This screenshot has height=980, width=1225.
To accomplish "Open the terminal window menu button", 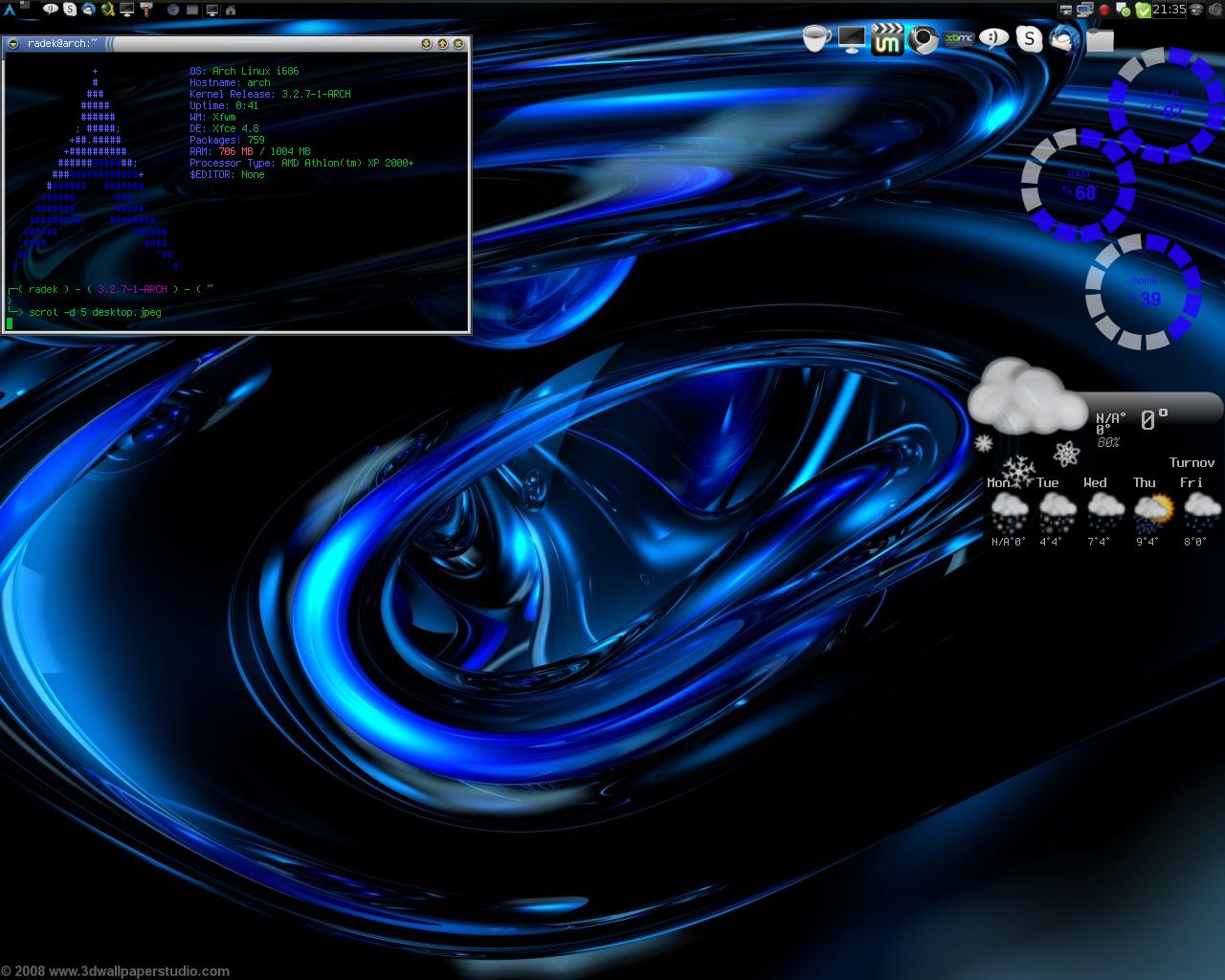I will tap(12, 43).
